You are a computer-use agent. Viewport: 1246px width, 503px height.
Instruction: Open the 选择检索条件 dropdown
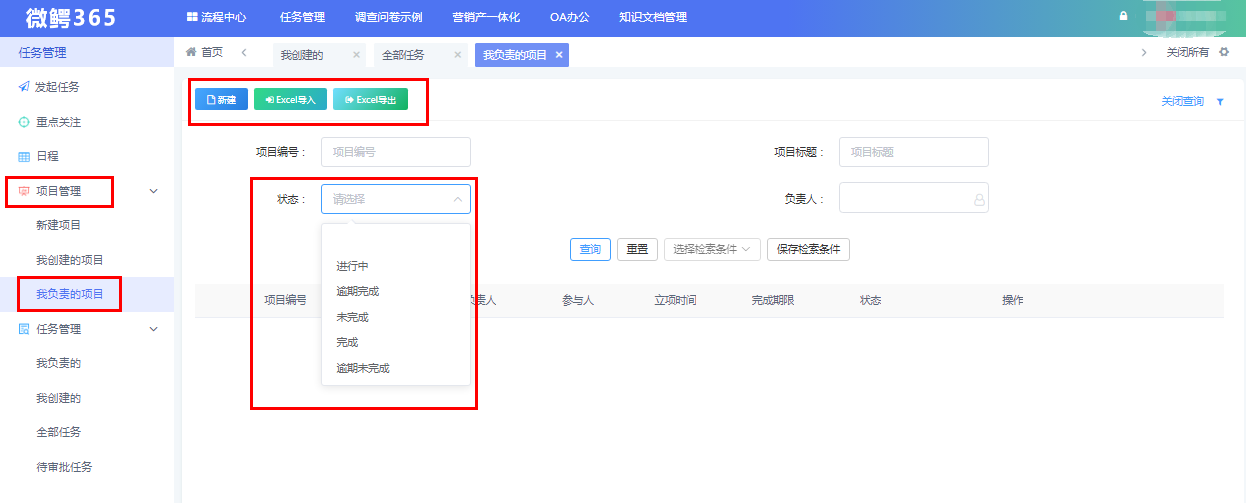(712, 249)
